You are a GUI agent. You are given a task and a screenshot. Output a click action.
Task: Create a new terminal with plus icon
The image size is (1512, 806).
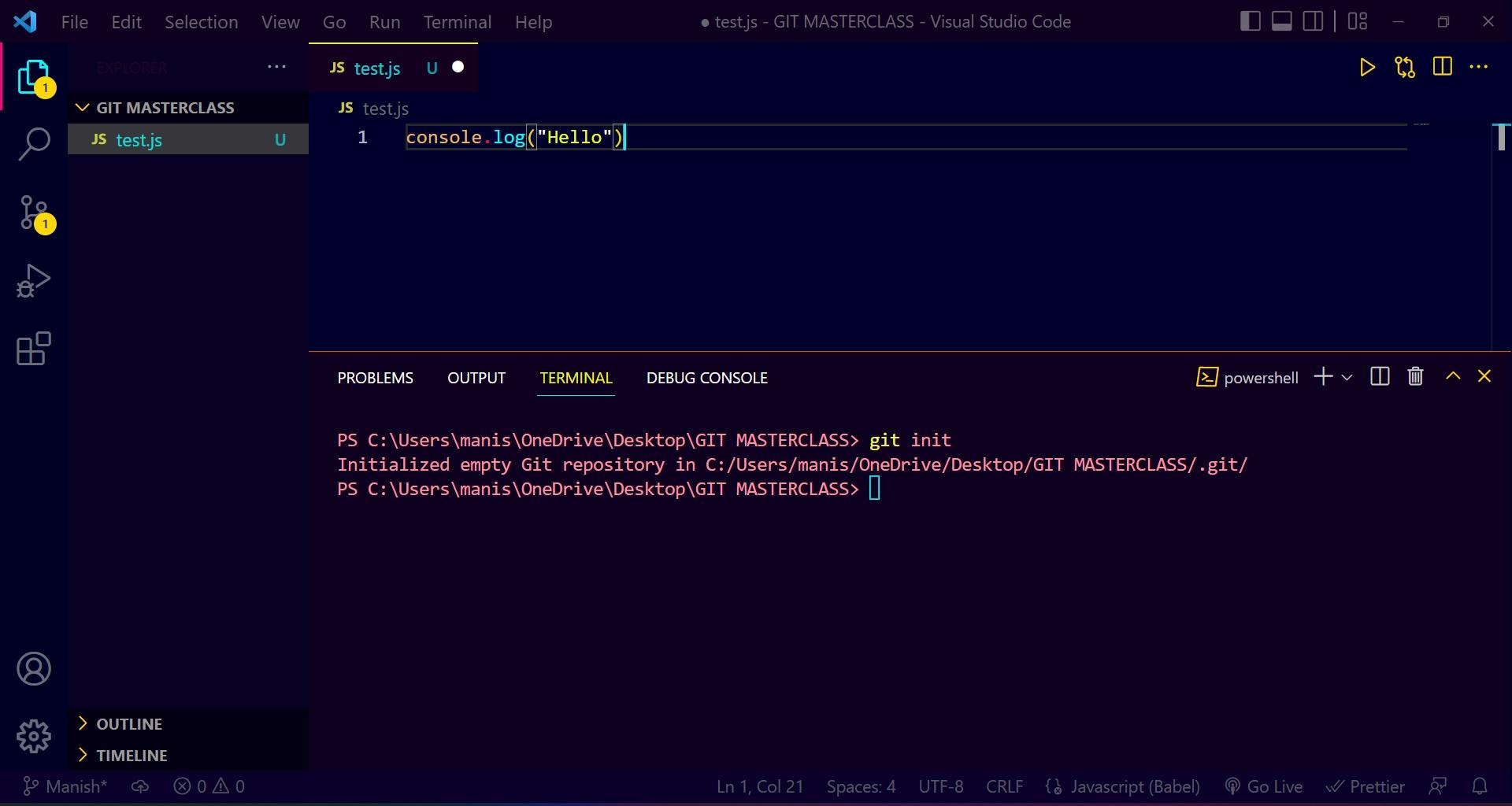tap(1324, 377)
